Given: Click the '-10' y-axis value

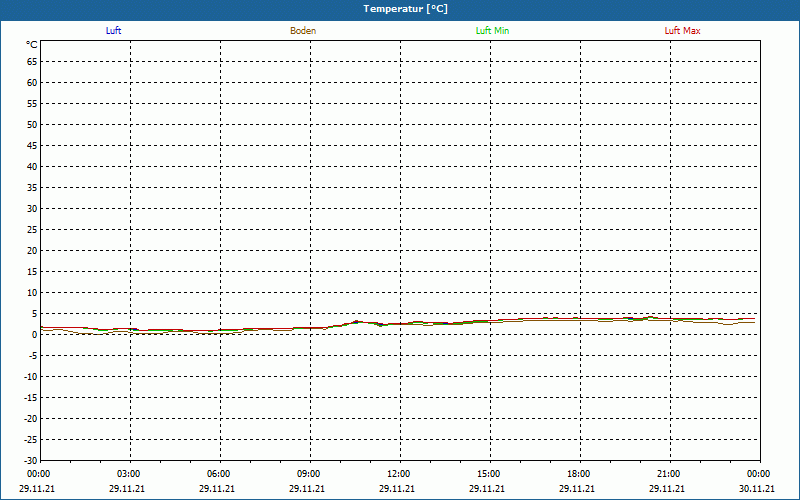Looking at the screenshot, I should [x=31, y=377].
